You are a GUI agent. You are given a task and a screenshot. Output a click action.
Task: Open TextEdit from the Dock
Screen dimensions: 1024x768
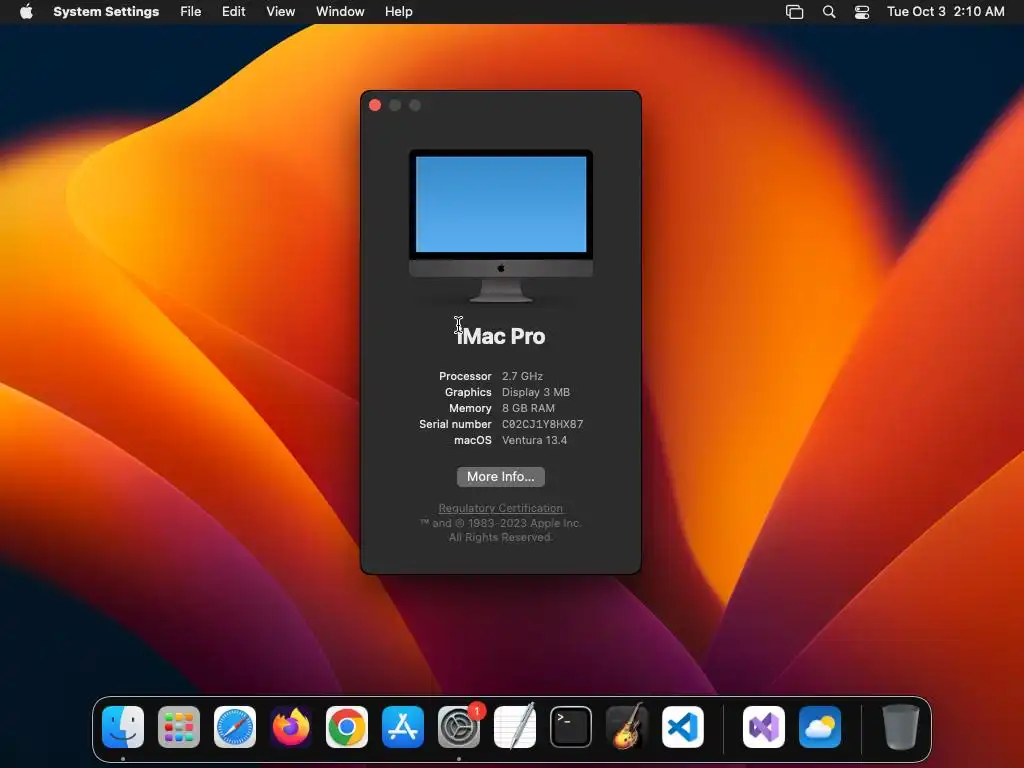pyautogui.click(x=515, y=727)
